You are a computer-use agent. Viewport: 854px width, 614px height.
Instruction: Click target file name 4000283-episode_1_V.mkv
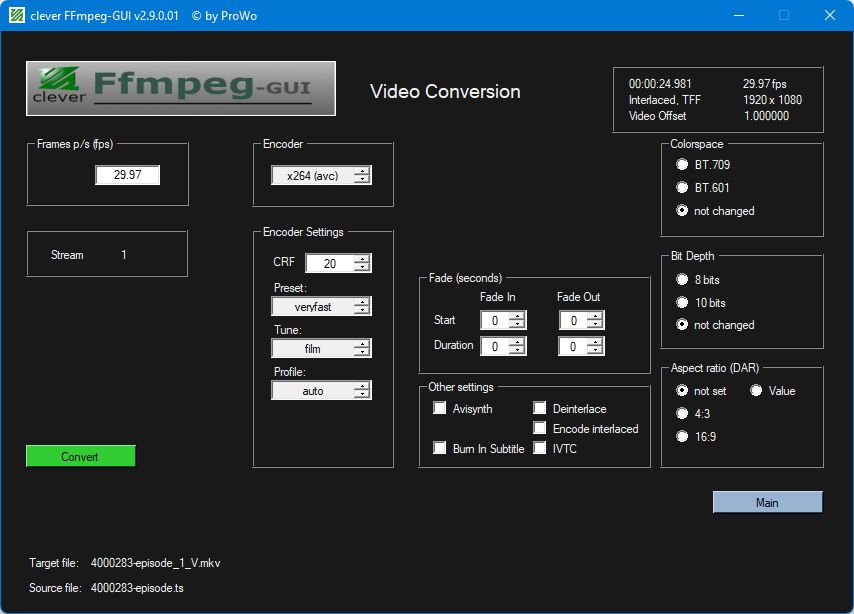[x=156, y=563]
